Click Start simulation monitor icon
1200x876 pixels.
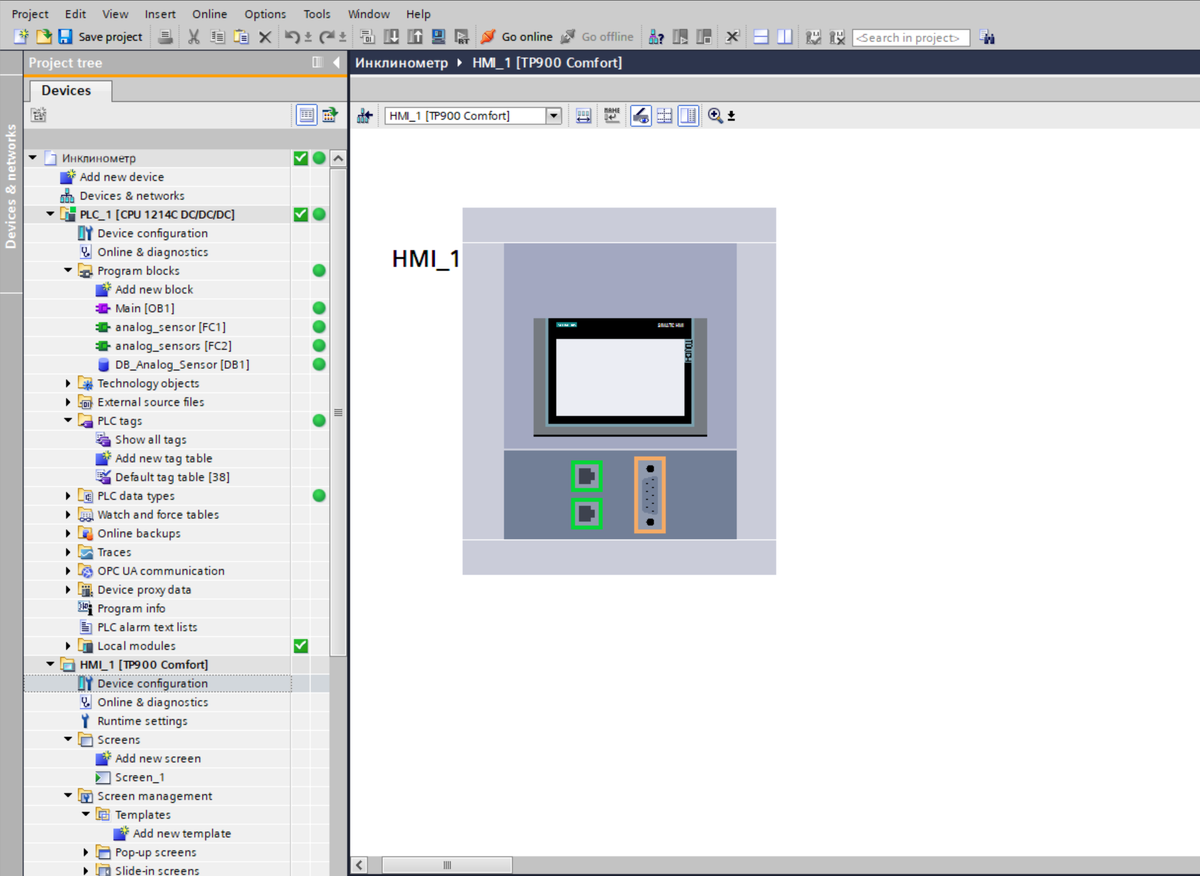[x=438, y=37]
